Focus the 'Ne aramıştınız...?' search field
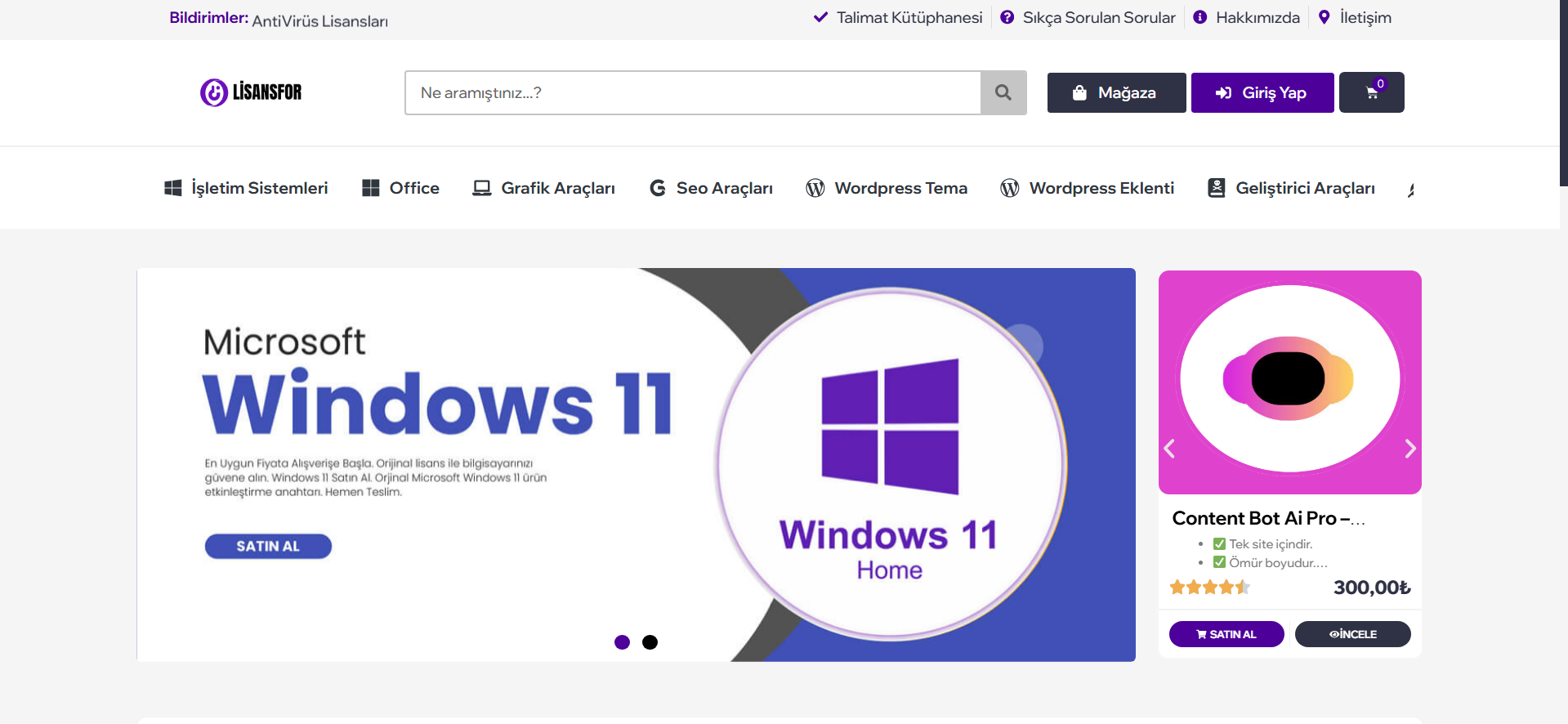Viewport: 1568px width, 724px height. (693, 92)
